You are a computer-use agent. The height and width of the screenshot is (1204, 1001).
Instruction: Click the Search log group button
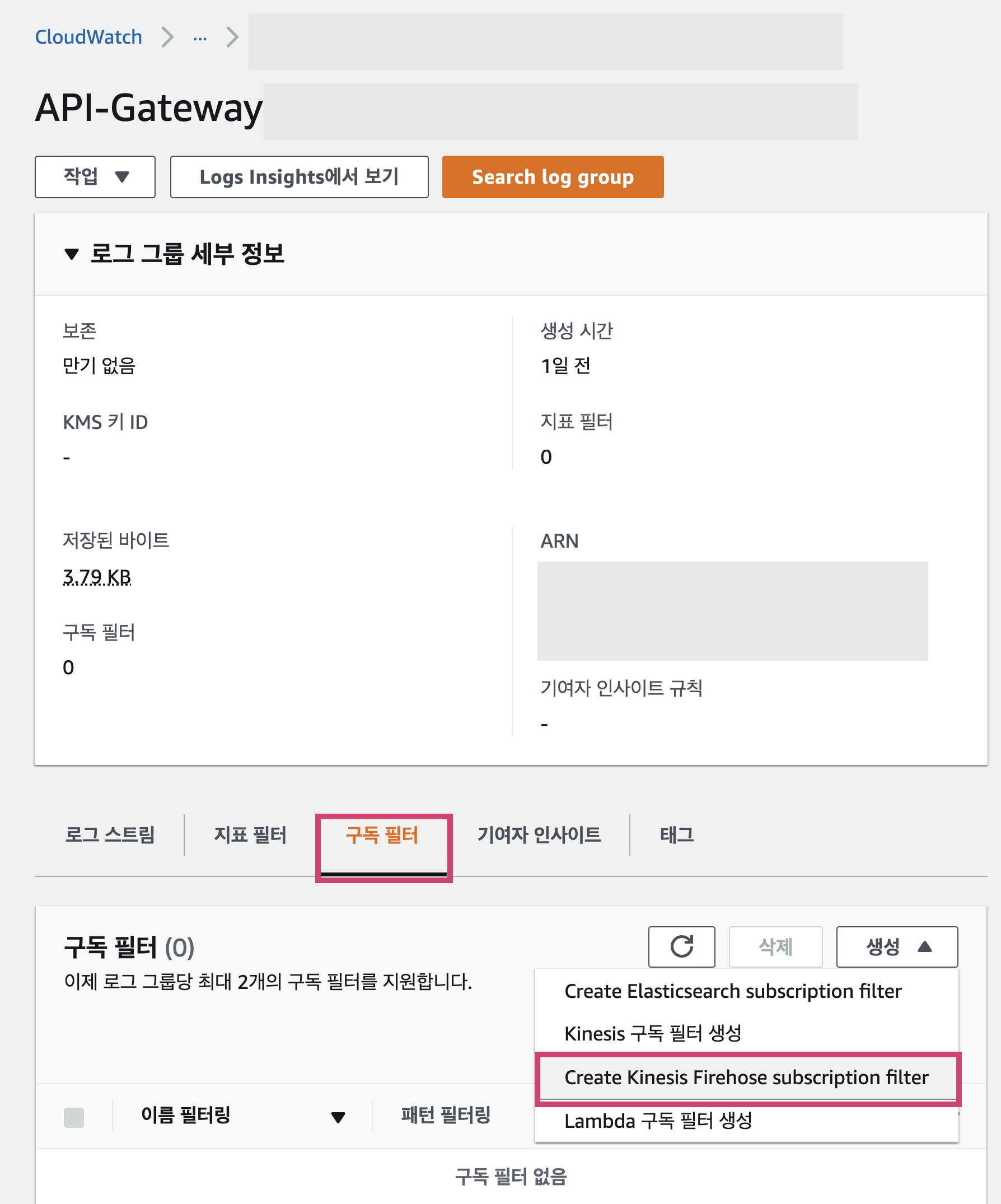pyautogui.click(x=552, y=176)
